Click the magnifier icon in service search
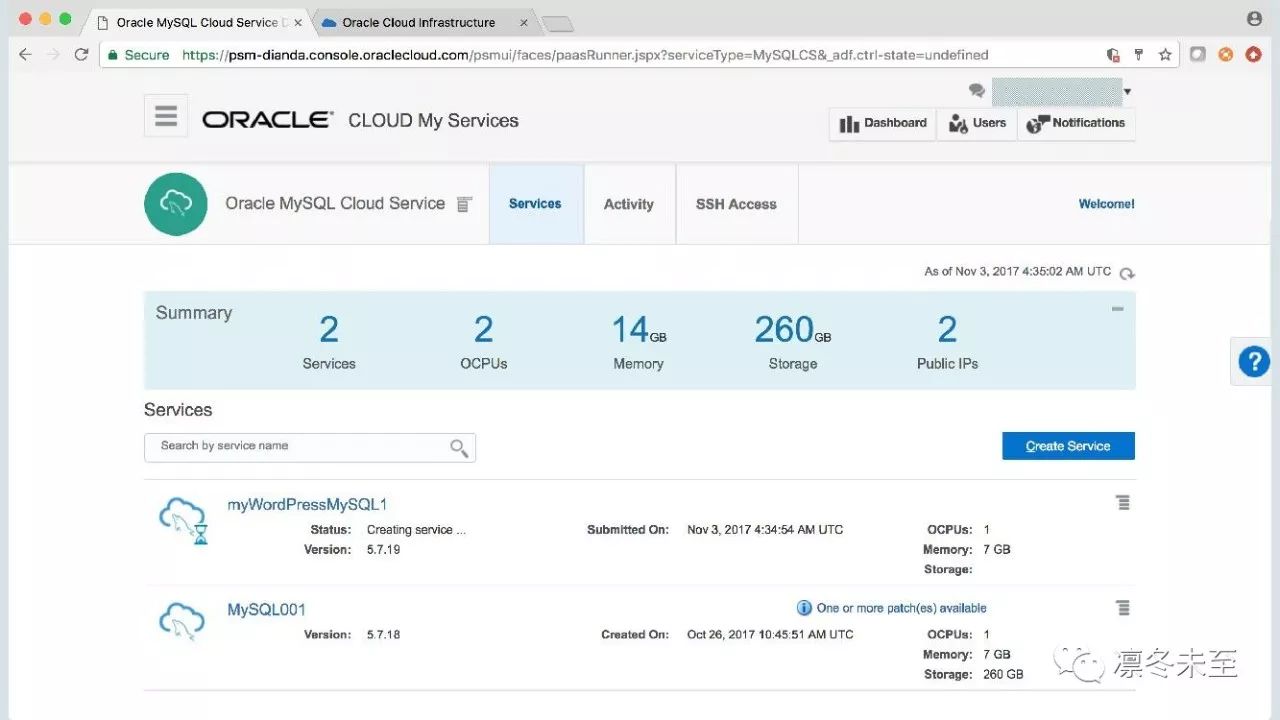This screenshot has width=1280, height=720. (x=459, y=447)
